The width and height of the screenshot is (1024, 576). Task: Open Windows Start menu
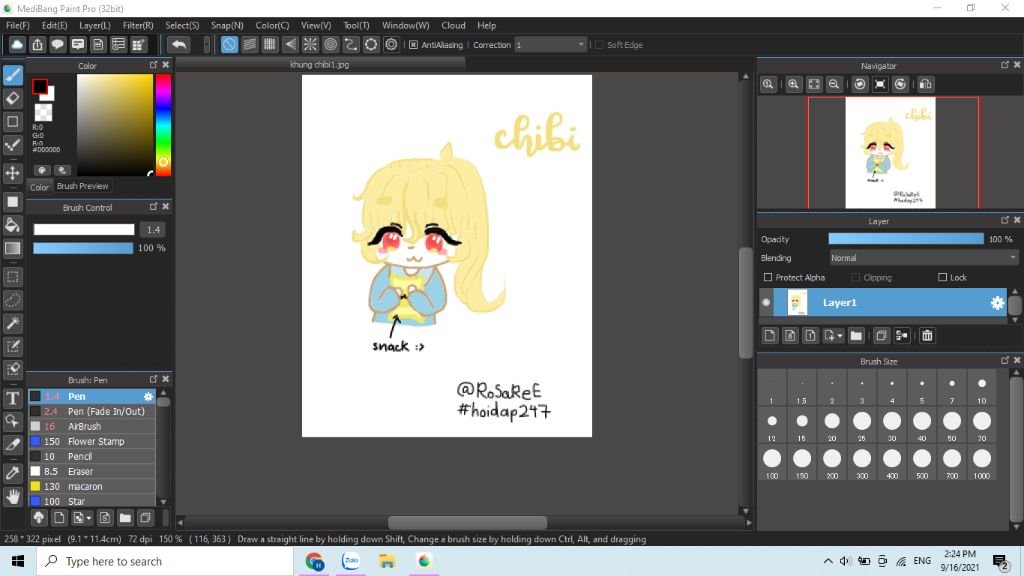tap(18, 561)
